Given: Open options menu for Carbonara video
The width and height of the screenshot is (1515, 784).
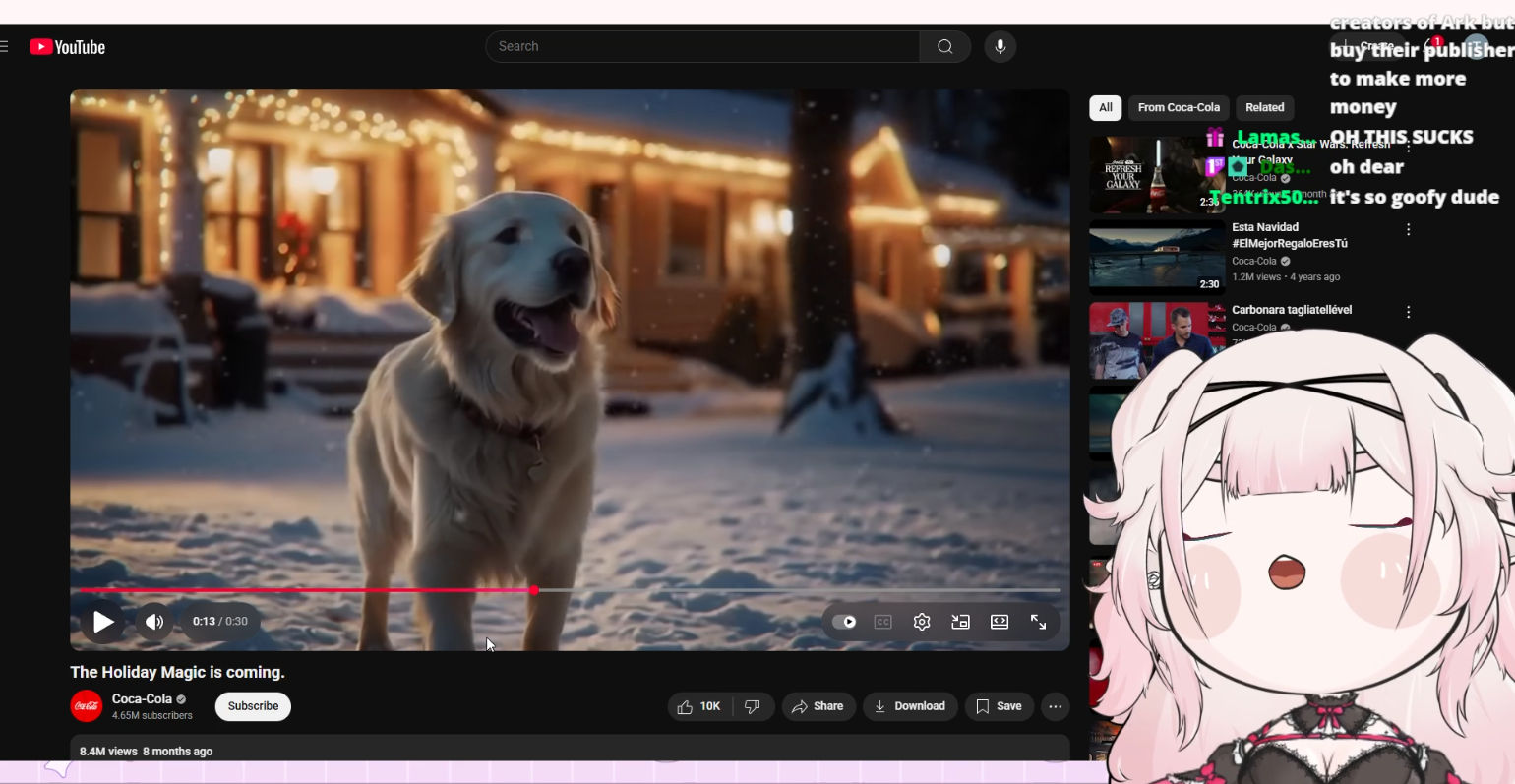Looking at the screenshot, I should 1409,312.
